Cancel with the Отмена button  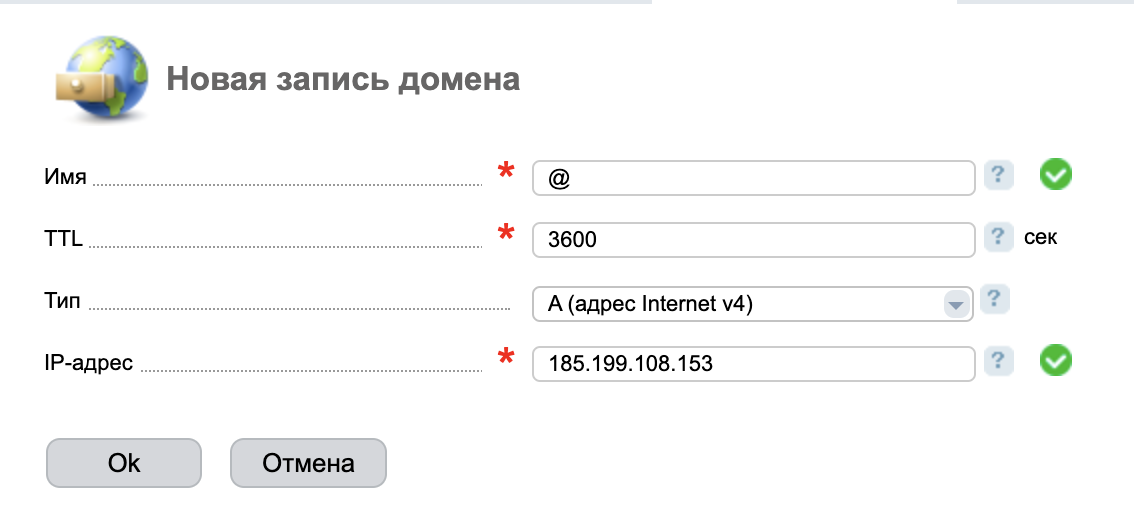(x=308, y=463)
